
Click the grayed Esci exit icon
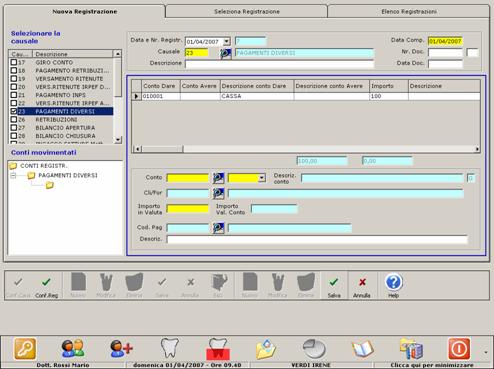[x=219, y=282]
